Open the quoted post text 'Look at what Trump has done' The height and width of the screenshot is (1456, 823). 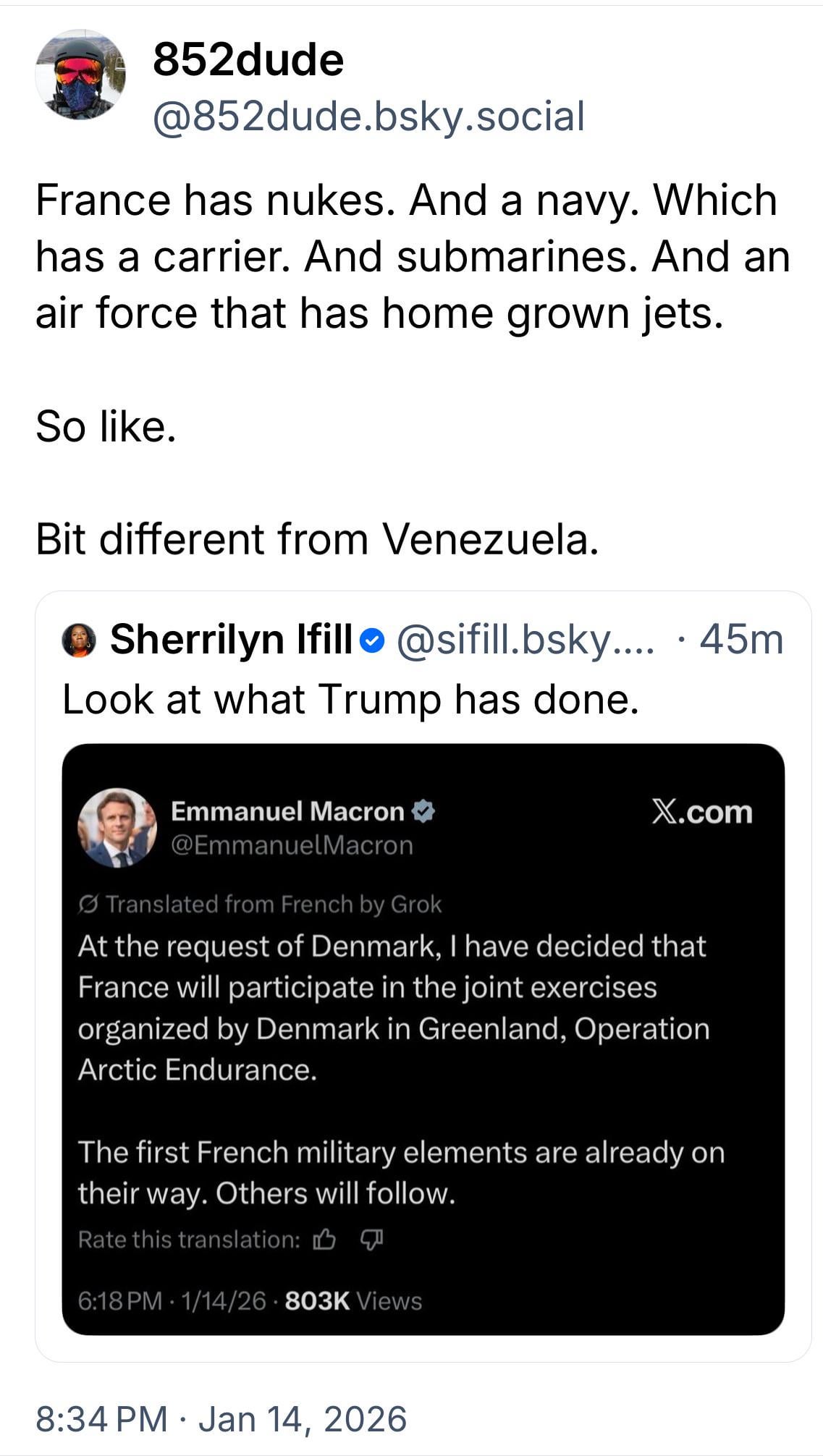pyautogui.click(x=351, y=699)
